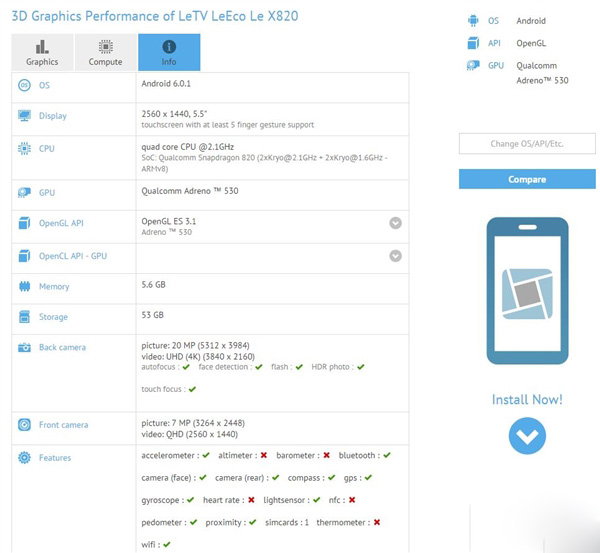Switch to the Graphics tab
The image size is (600, 553).
coord(42,52)
